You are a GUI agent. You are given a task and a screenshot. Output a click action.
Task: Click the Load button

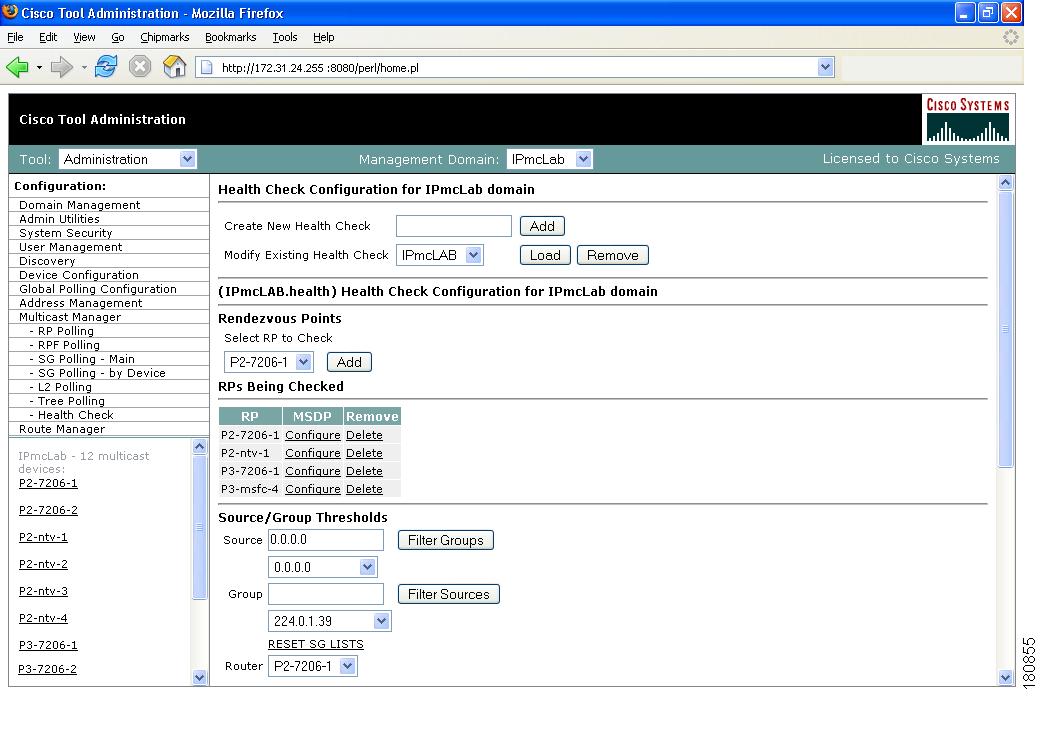pos(545,256)
